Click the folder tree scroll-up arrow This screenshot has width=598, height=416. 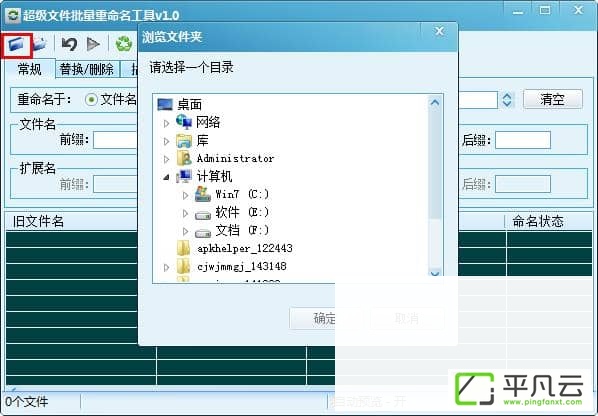(x=435, y=103)
